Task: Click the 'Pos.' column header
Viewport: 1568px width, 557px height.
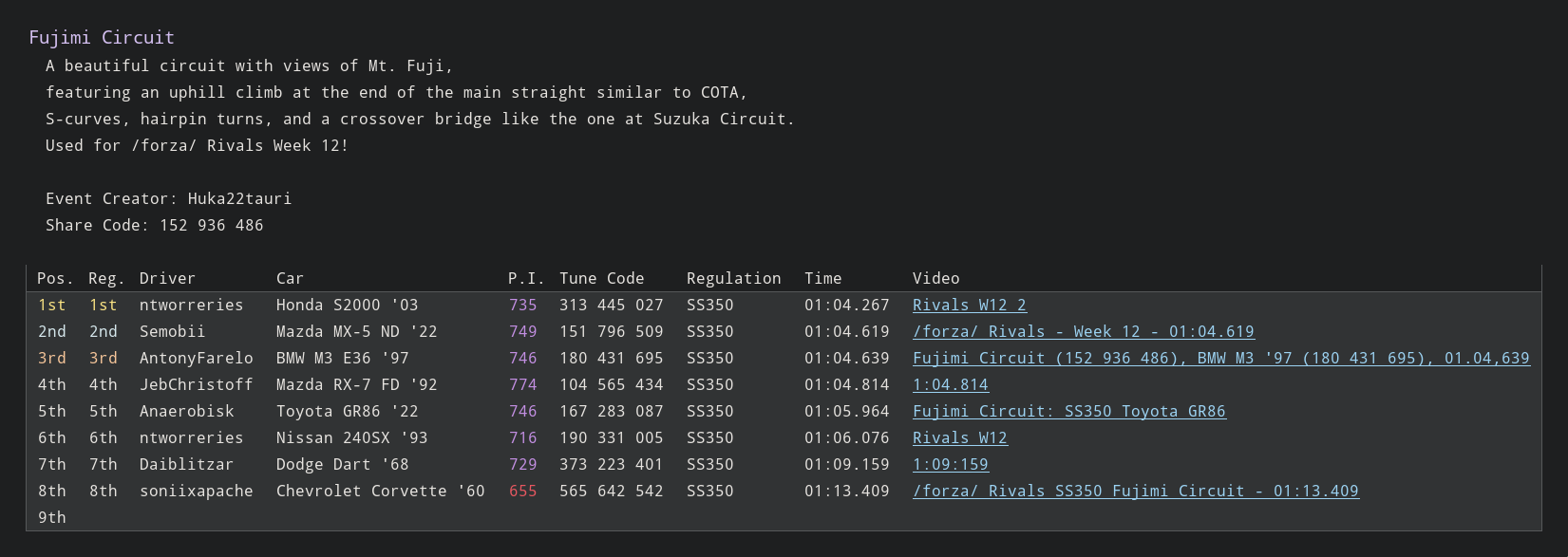Action: tap(55, 278)
